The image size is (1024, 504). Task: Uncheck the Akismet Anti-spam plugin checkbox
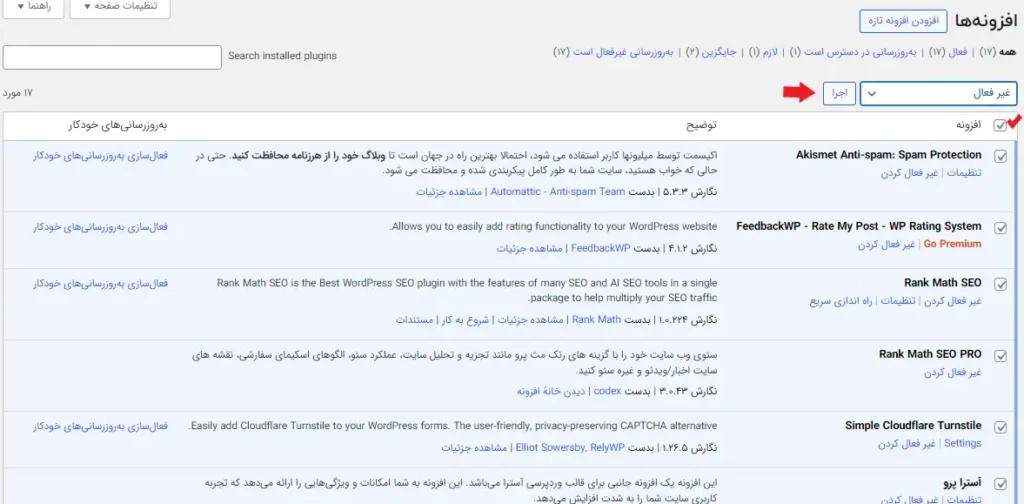(1000, 156)
